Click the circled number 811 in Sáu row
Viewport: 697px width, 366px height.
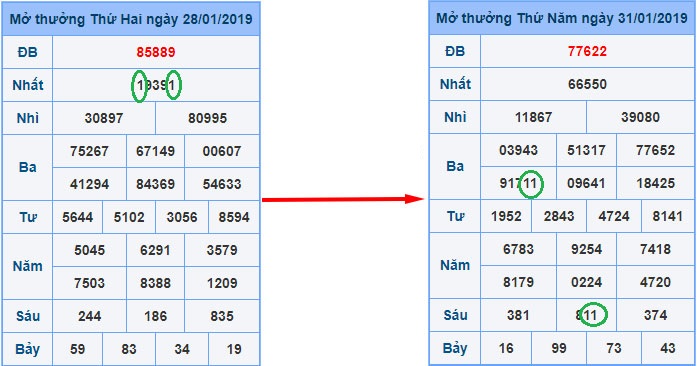(x=586, y=315)
